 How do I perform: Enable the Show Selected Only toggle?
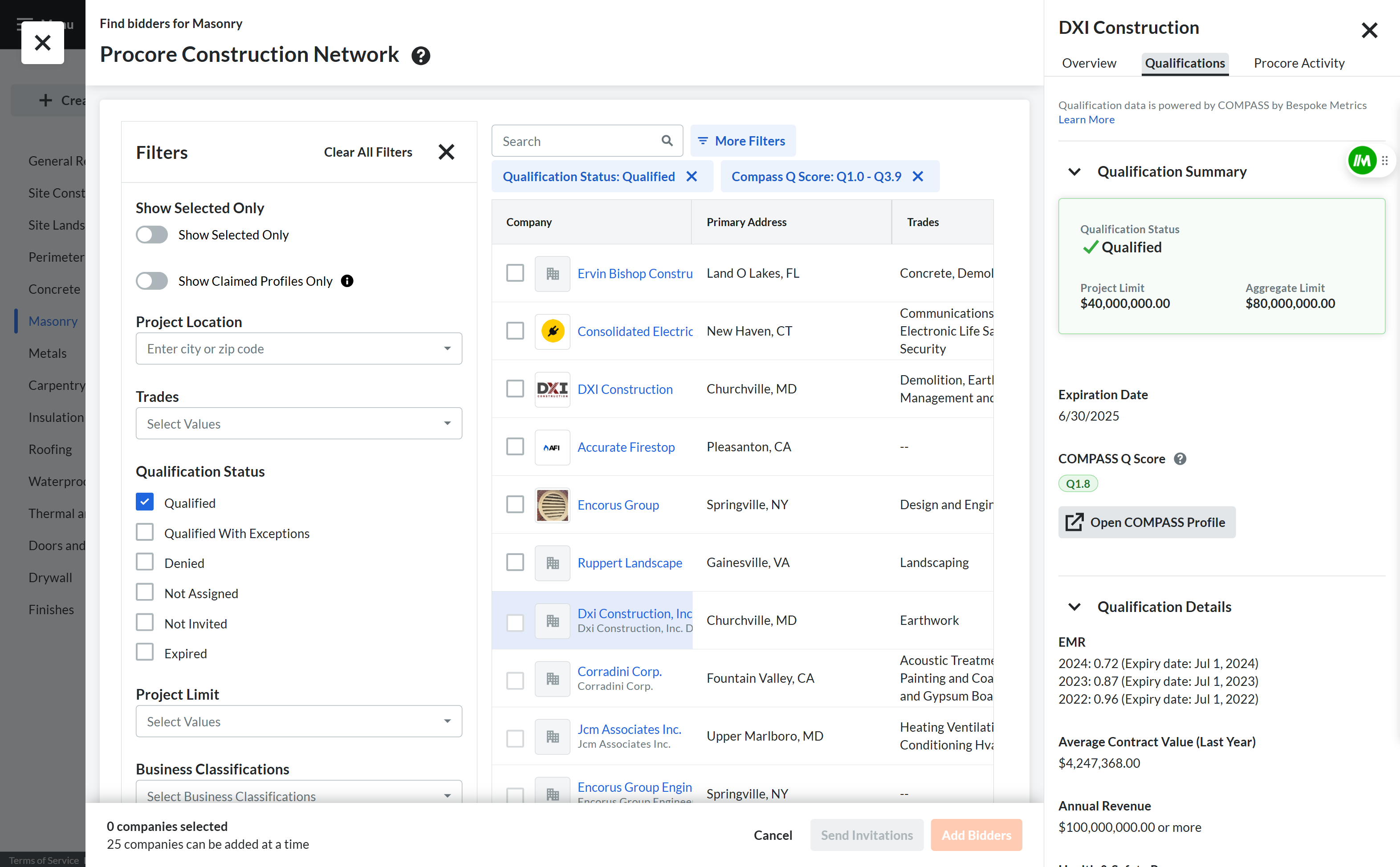tap(151, 235)
